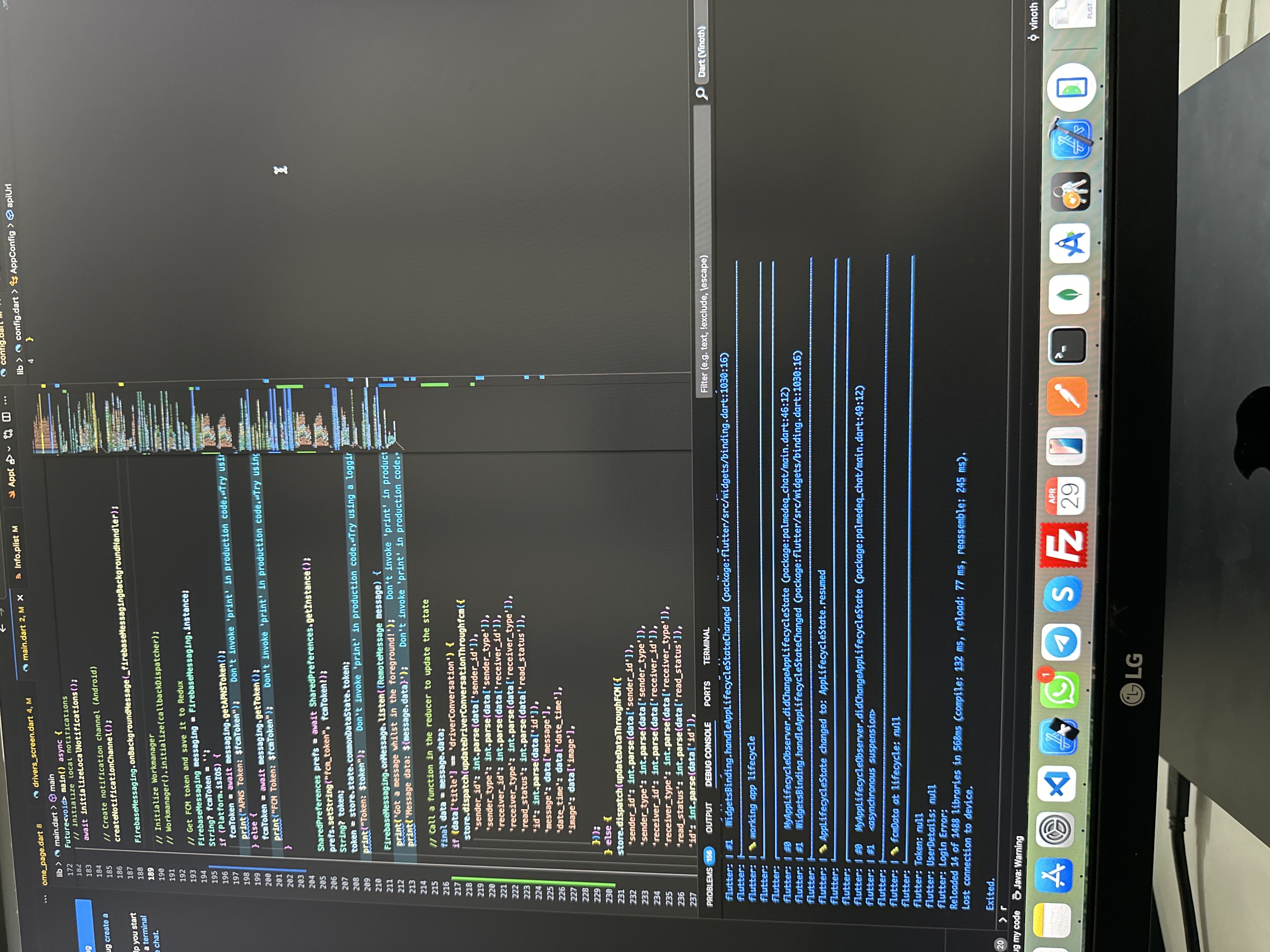
Task: Open Keychain Access keys icon
Action: pyautogui.click(x=1070, y=192)
